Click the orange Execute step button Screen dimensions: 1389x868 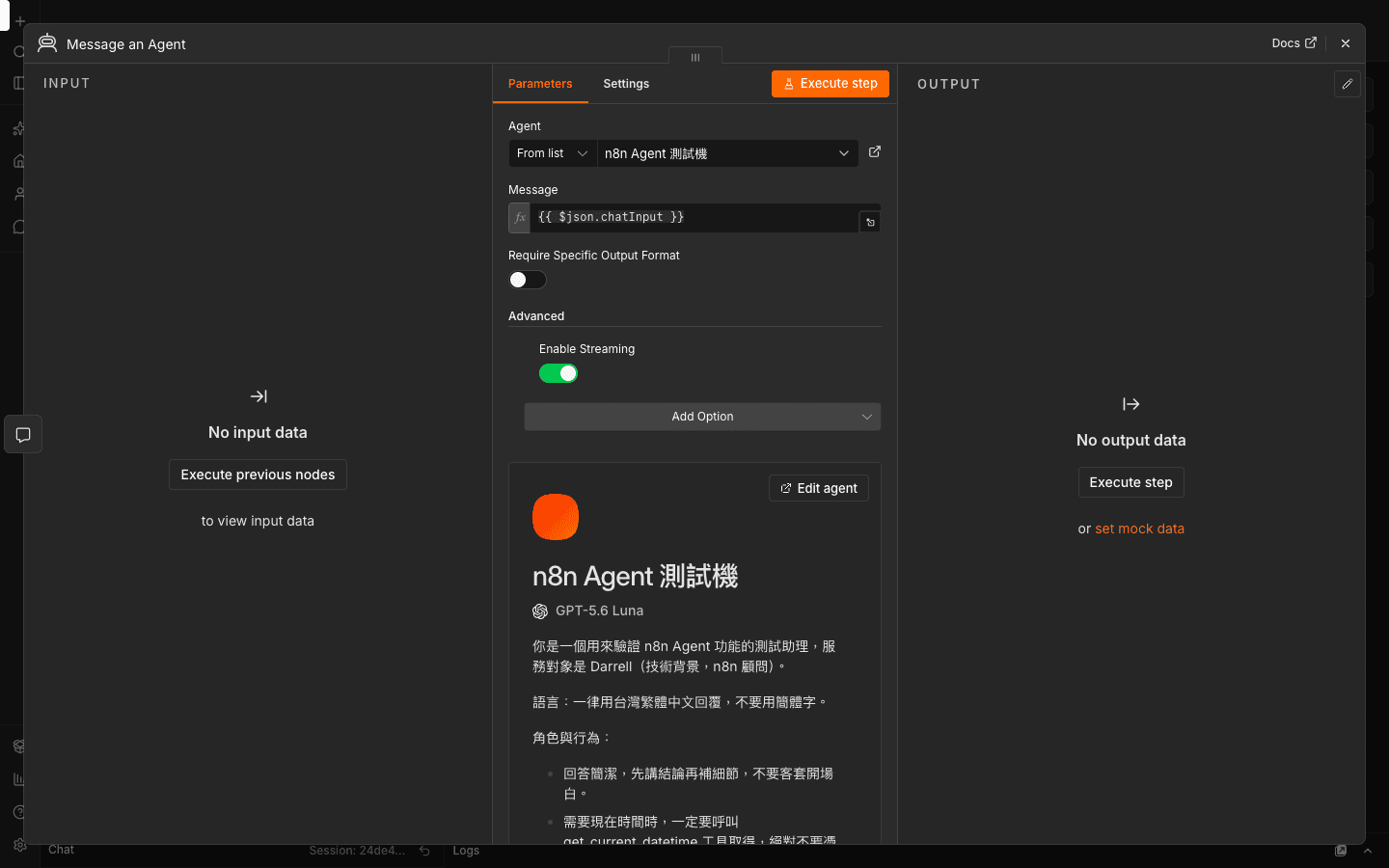tap(831, 84)
